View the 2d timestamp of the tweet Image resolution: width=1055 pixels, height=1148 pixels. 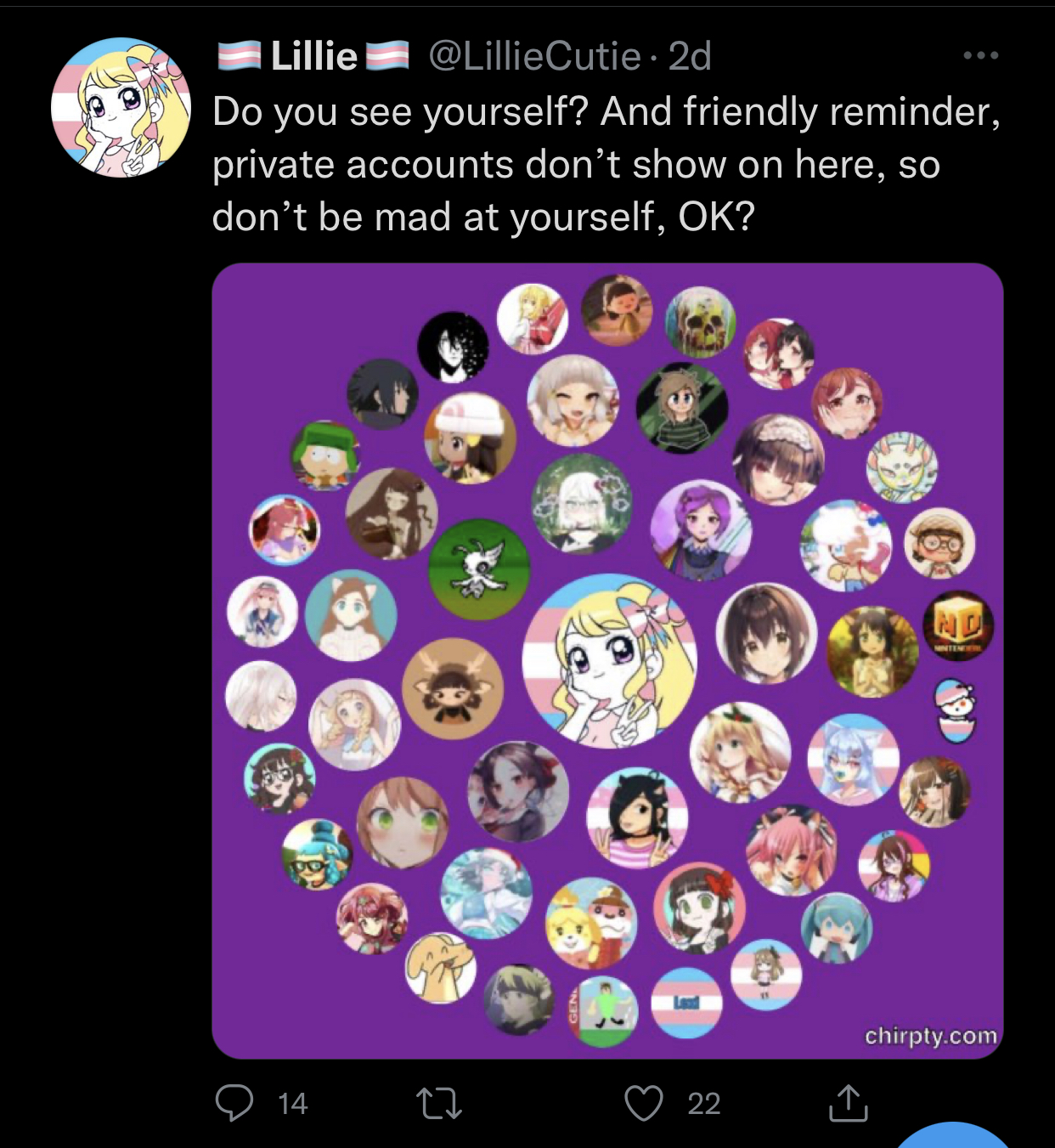coord(690,57)
